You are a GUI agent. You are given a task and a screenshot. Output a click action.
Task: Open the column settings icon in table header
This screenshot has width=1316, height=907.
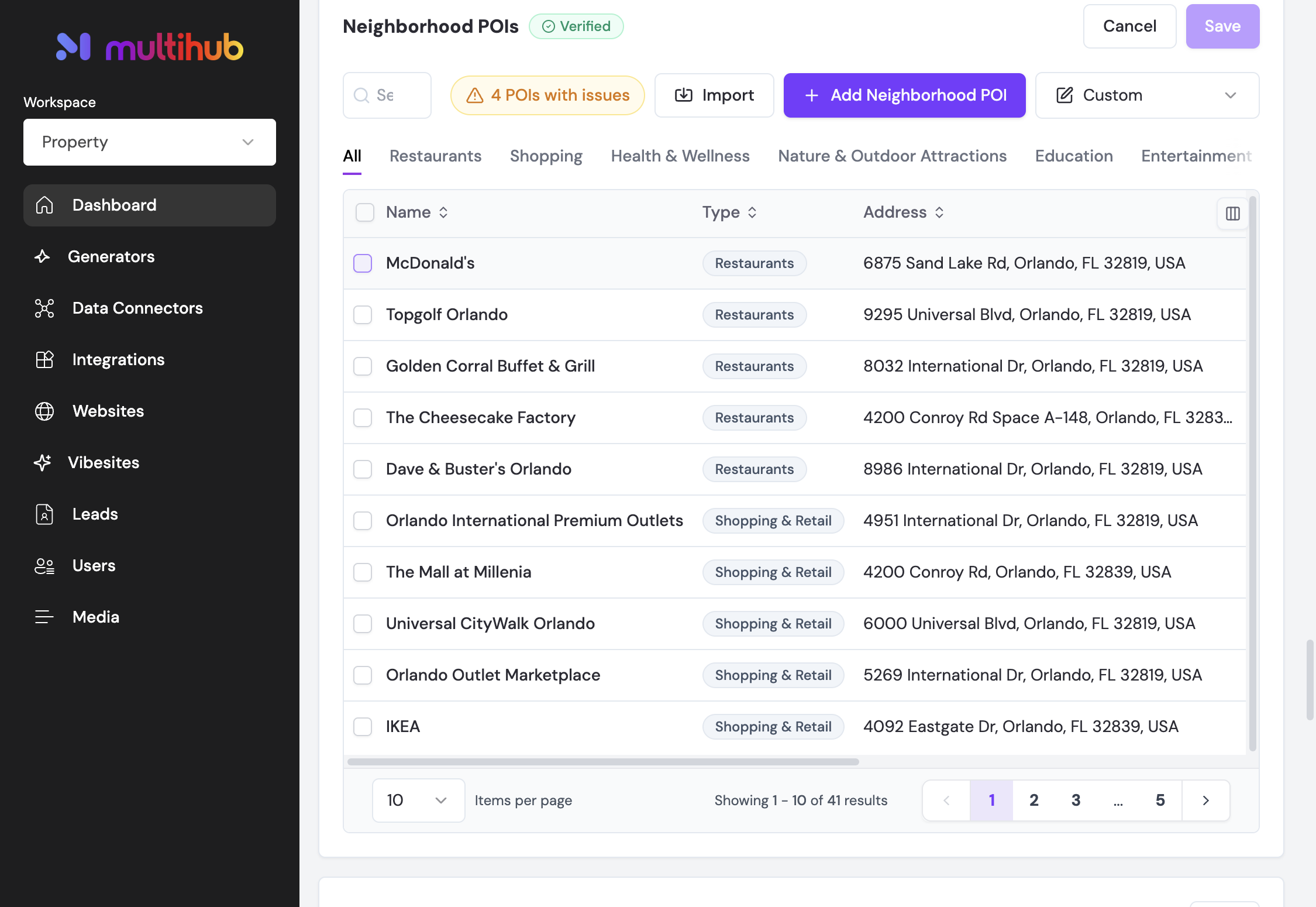pos(1232,213)
